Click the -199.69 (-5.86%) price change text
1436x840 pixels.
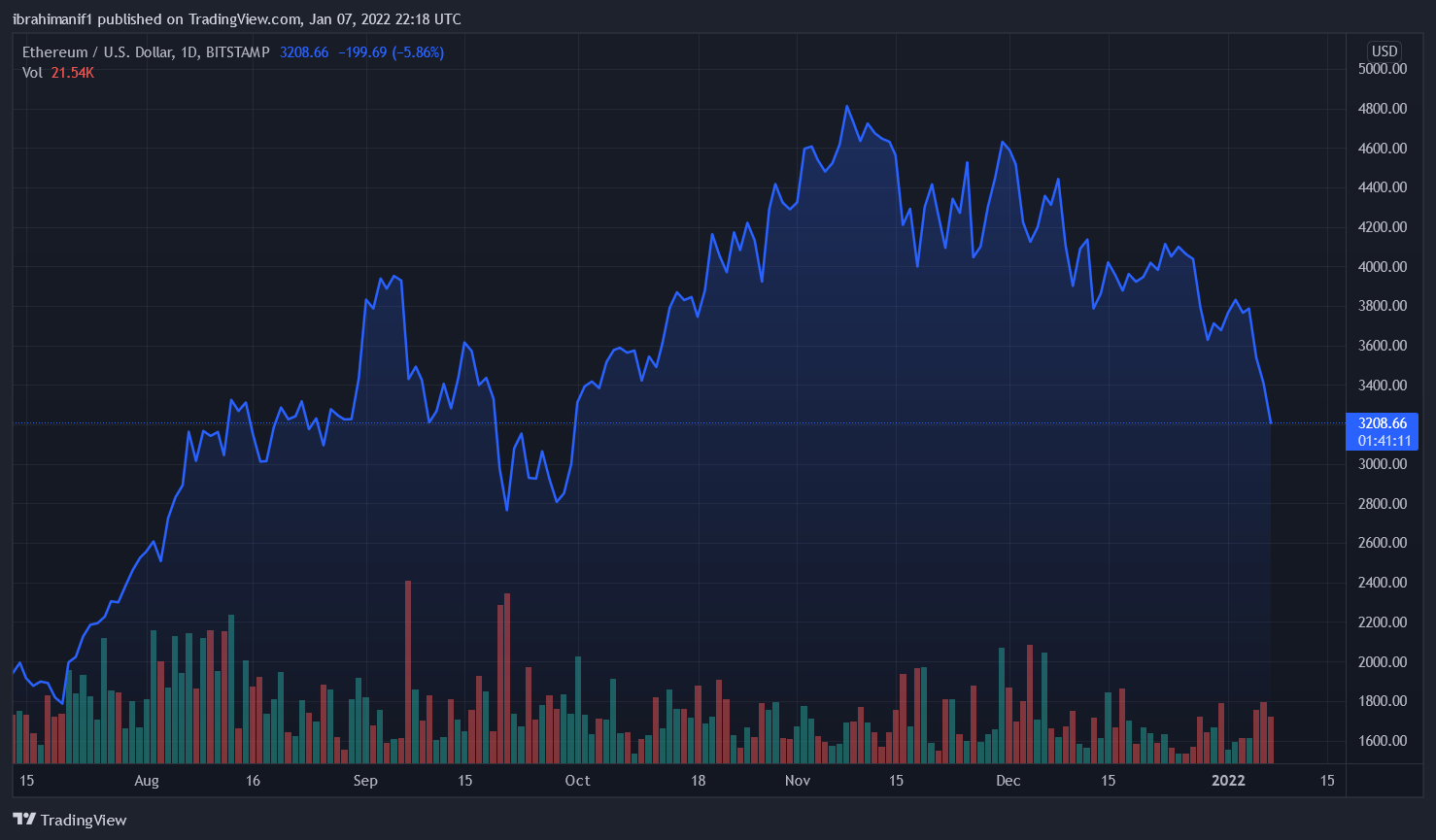tap(391, 52)
